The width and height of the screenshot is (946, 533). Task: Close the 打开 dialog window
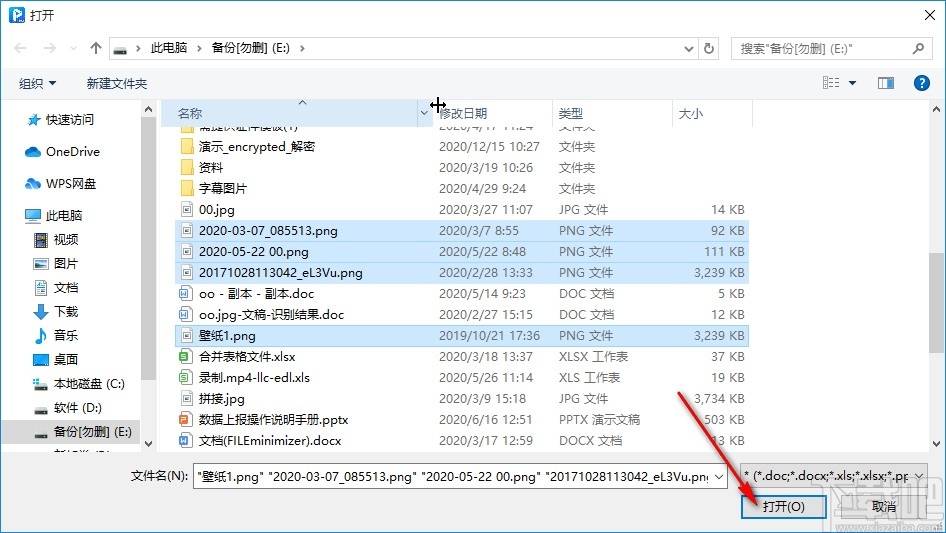(x=930, y=15)
